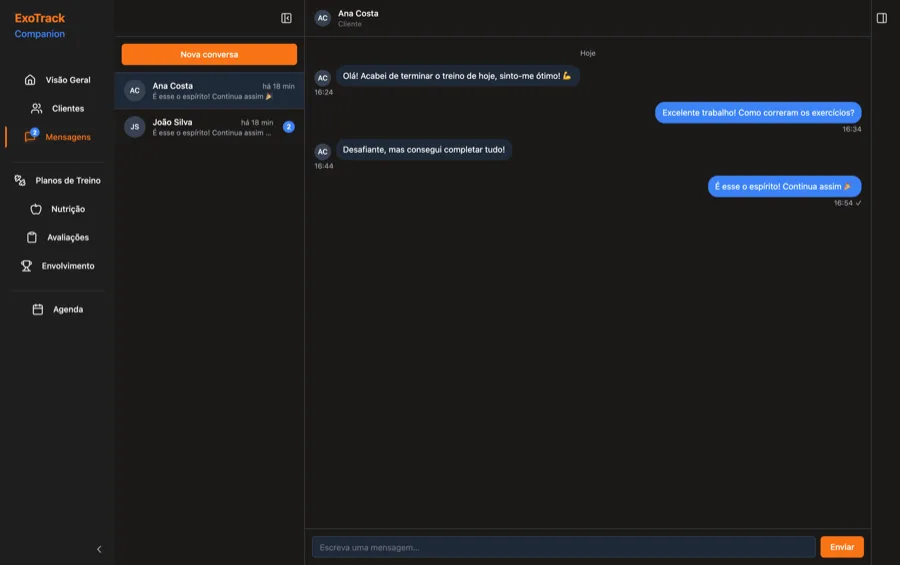Click the Clientes people icon
The image size is (900, 565).
pos(36,109)
